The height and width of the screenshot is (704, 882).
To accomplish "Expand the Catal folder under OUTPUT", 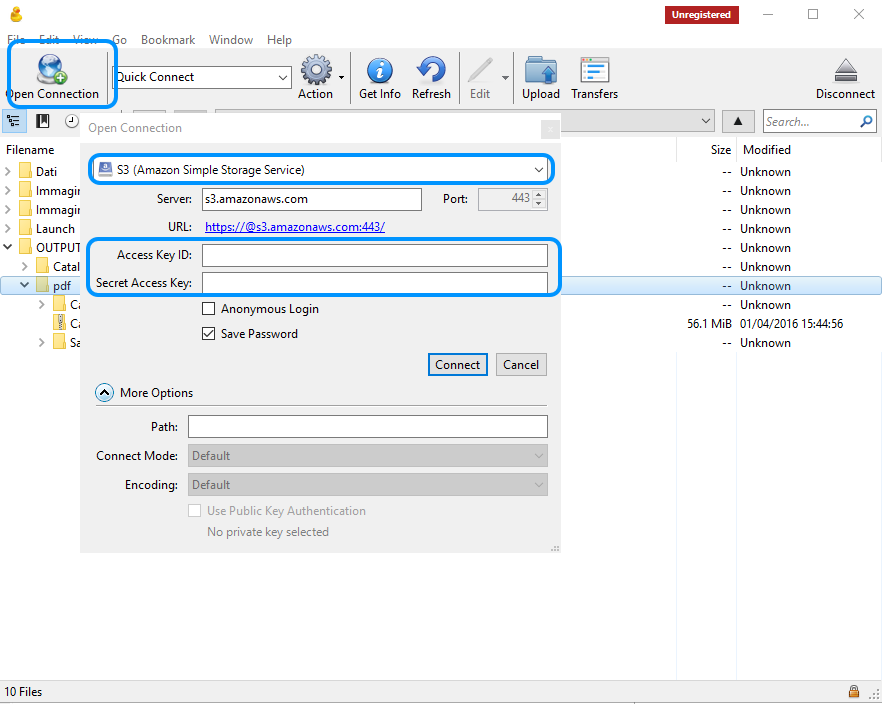I will (25, 266).
